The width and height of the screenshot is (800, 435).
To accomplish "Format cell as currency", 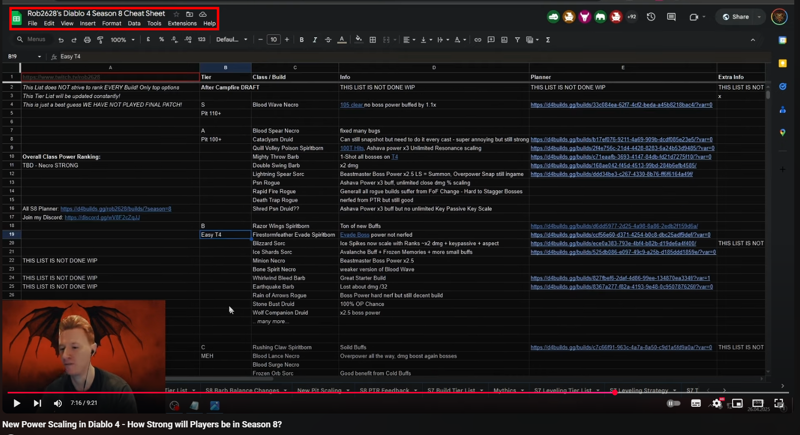I will coord(148,40).
